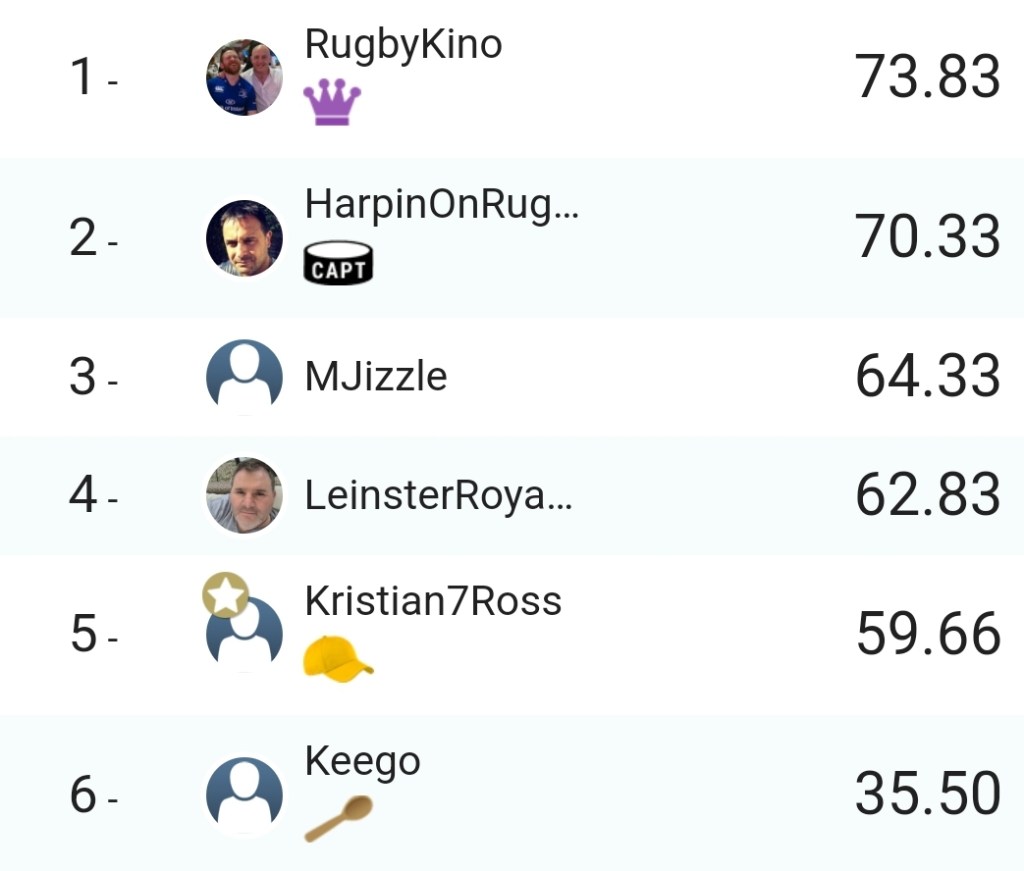Open RugbyKino's profile photo

point(244,78)
